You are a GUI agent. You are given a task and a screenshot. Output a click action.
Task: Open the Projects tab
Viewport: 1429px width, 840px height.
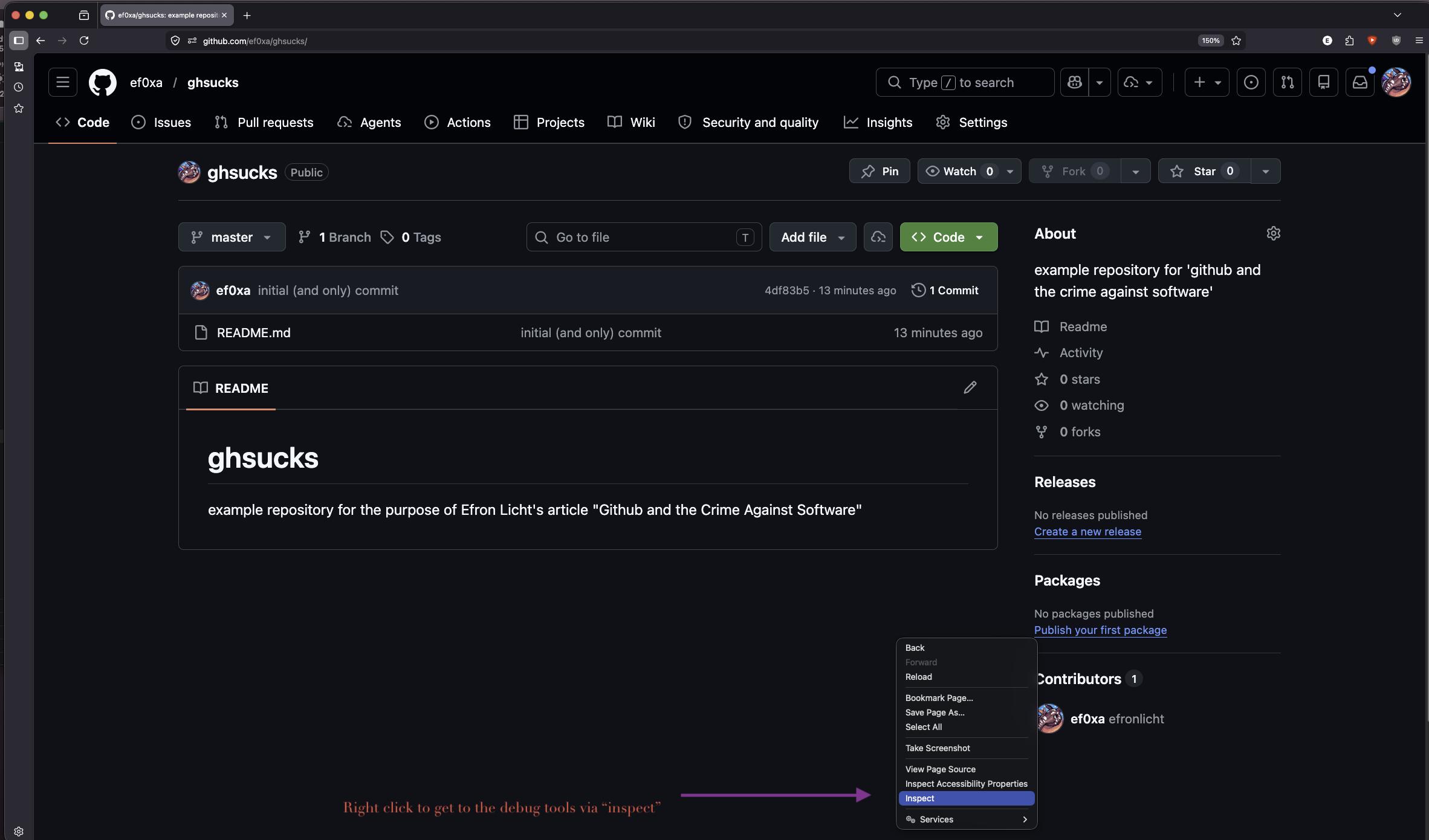(549, 123)
